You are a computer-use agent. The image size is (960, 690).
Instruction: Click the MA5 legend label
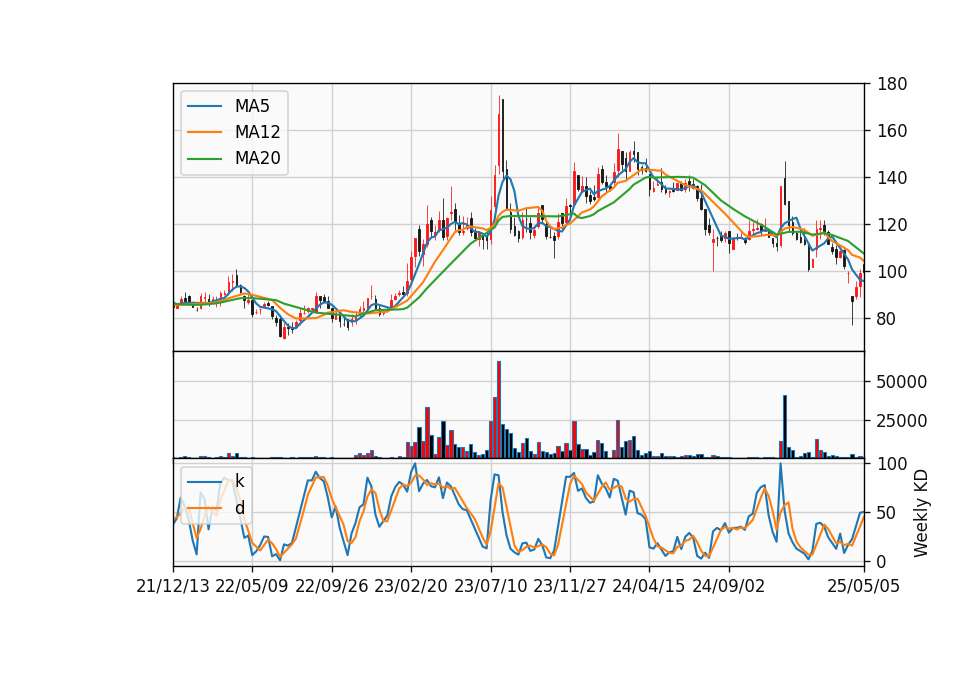tap(252, 106)
